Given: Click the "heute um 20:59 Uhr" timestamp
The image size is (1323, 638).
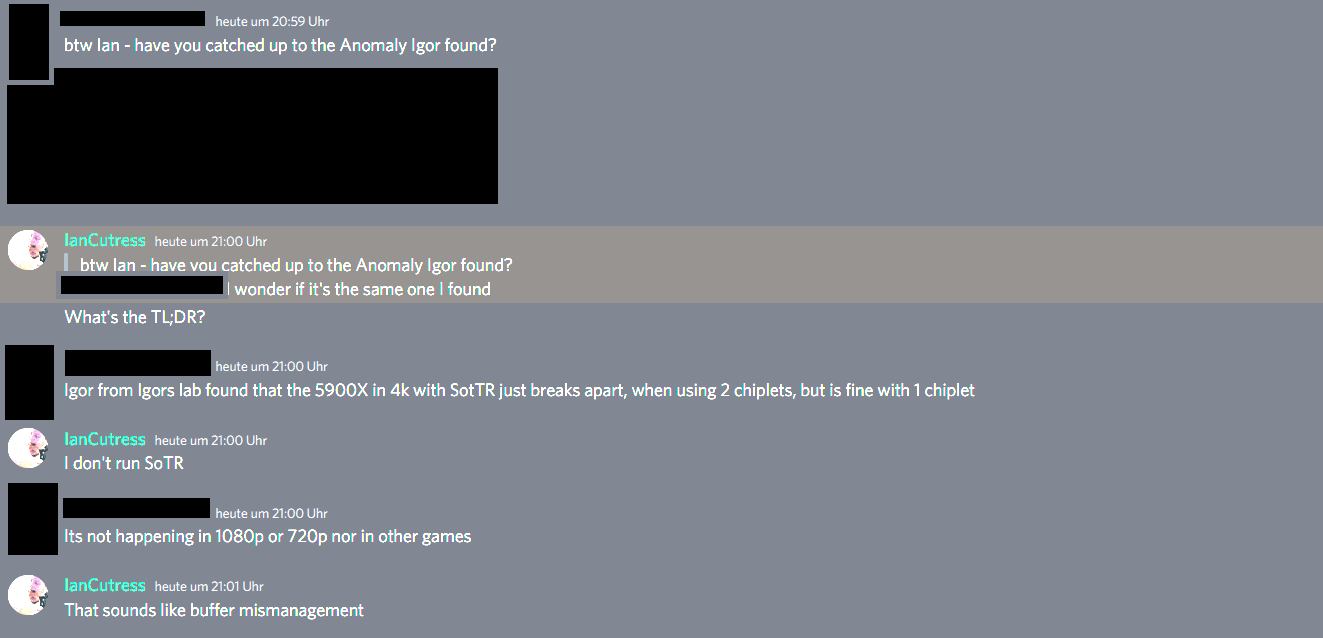Looking at the screenshot, I should pos(272,21).
